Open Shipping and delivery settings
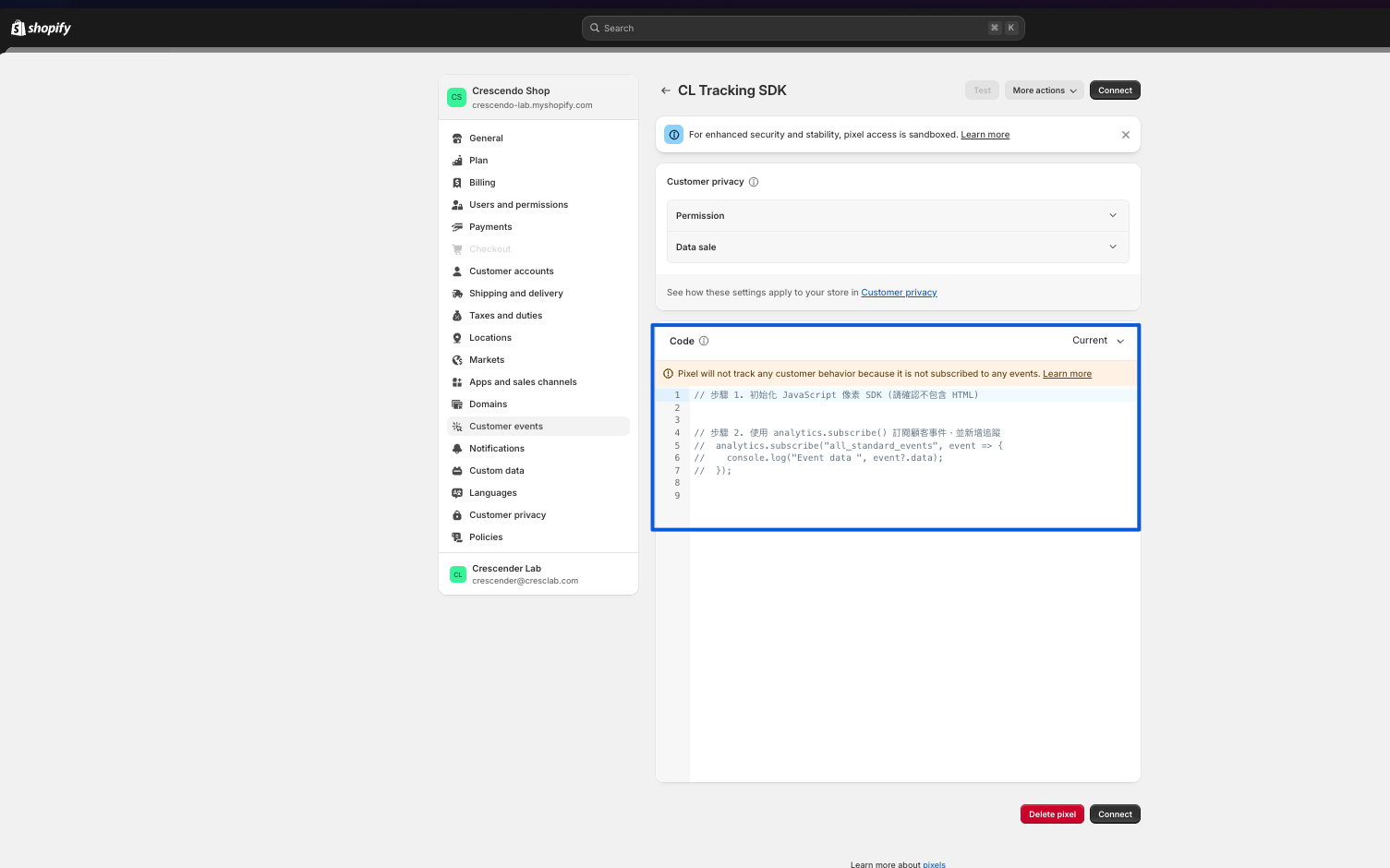Viewport: 1390px width, 868px height. point(515,294)
